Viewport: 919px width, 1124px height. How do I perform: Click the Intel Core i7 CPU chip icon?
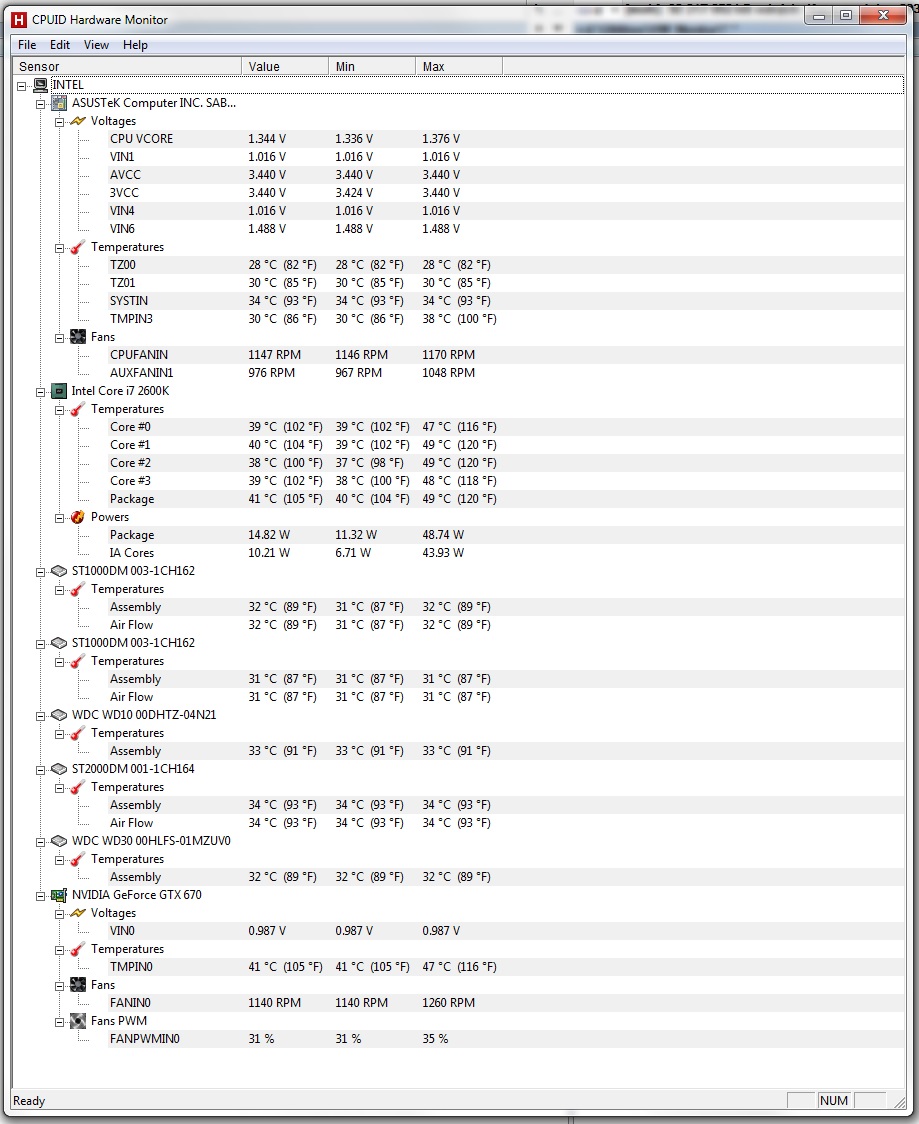[59, 391]
